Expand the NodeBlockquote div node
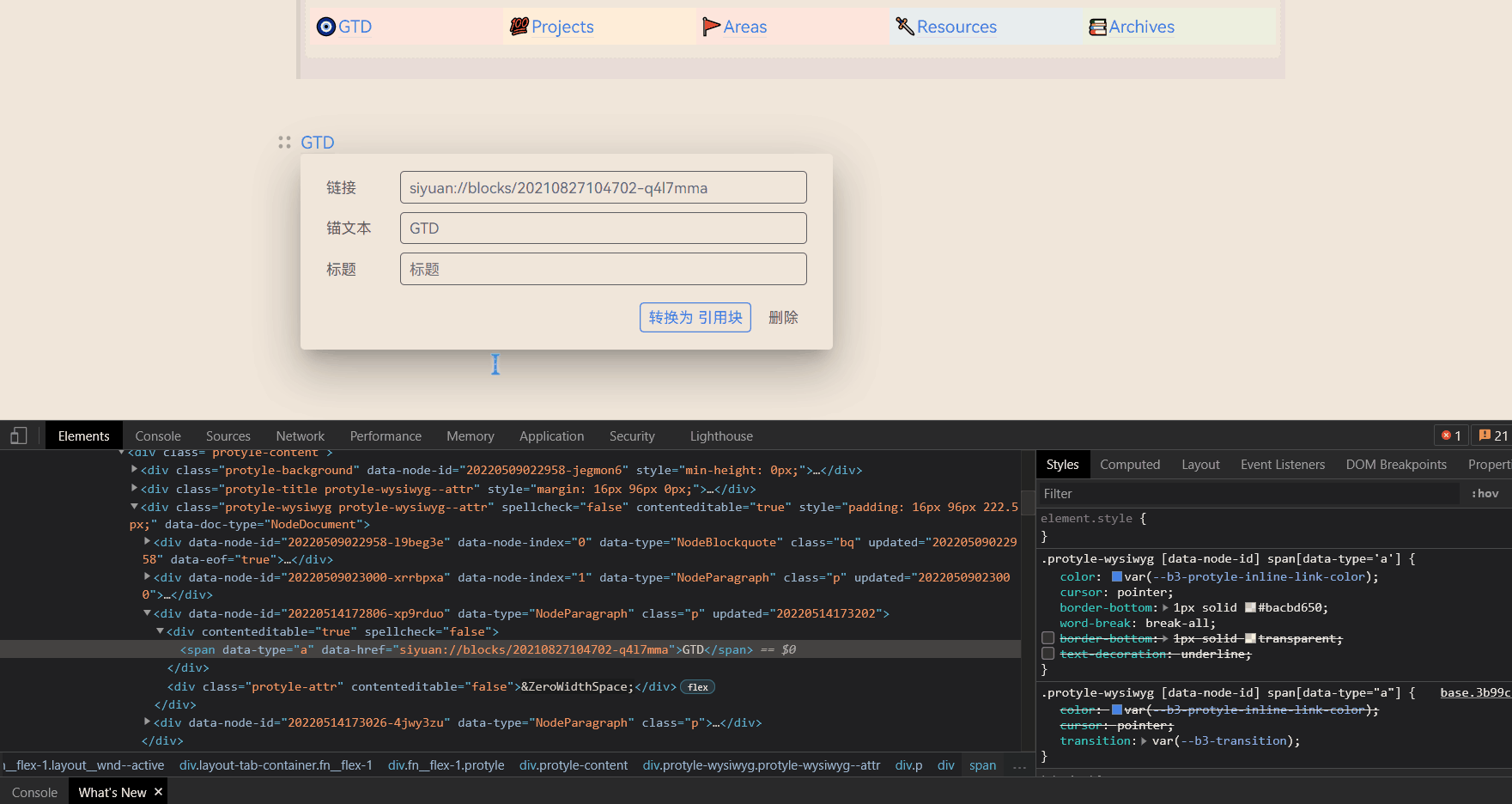Viewport: 1512px width, 804px height. coord(147,542)
